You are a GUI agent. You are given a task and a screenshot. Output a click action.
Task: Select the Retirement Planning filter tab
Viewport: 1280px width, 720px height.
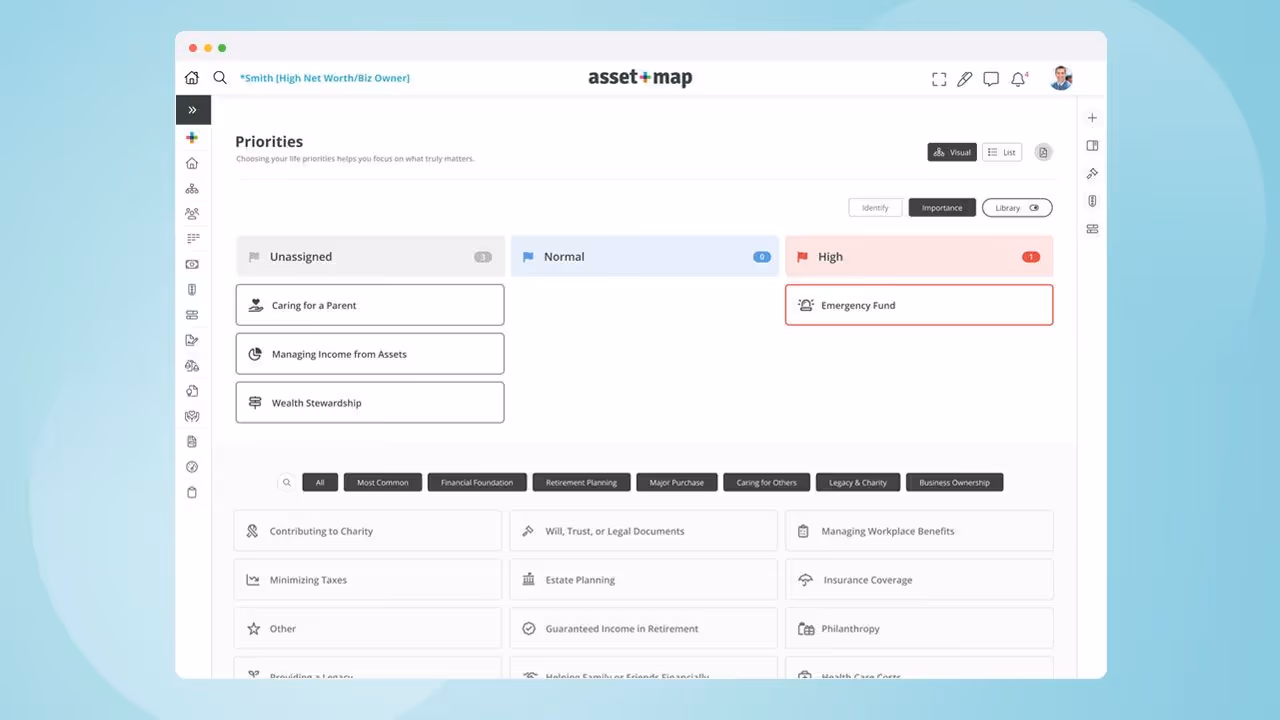(581, 482)
